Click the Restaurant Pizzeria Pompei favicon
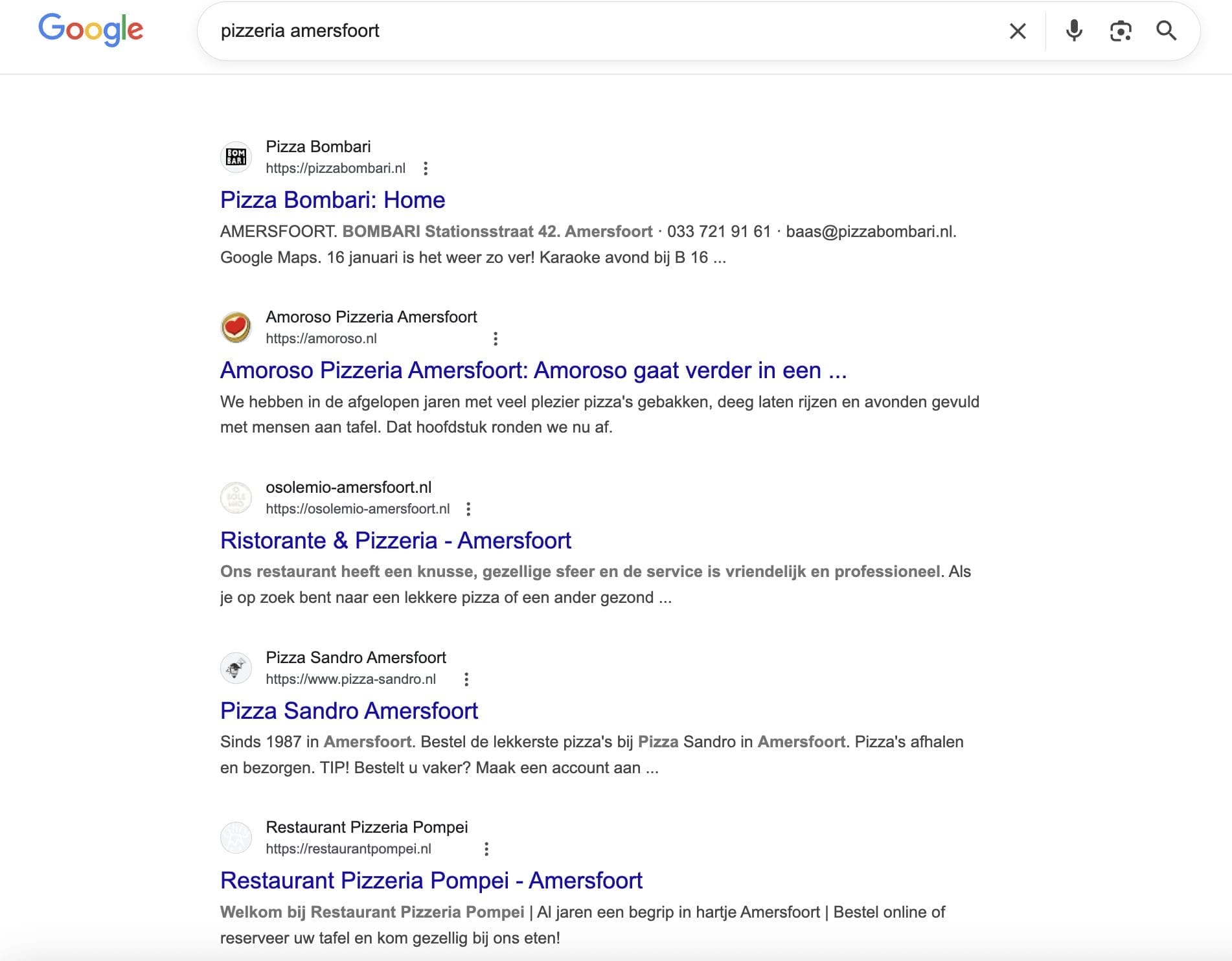 coord(236,837)
